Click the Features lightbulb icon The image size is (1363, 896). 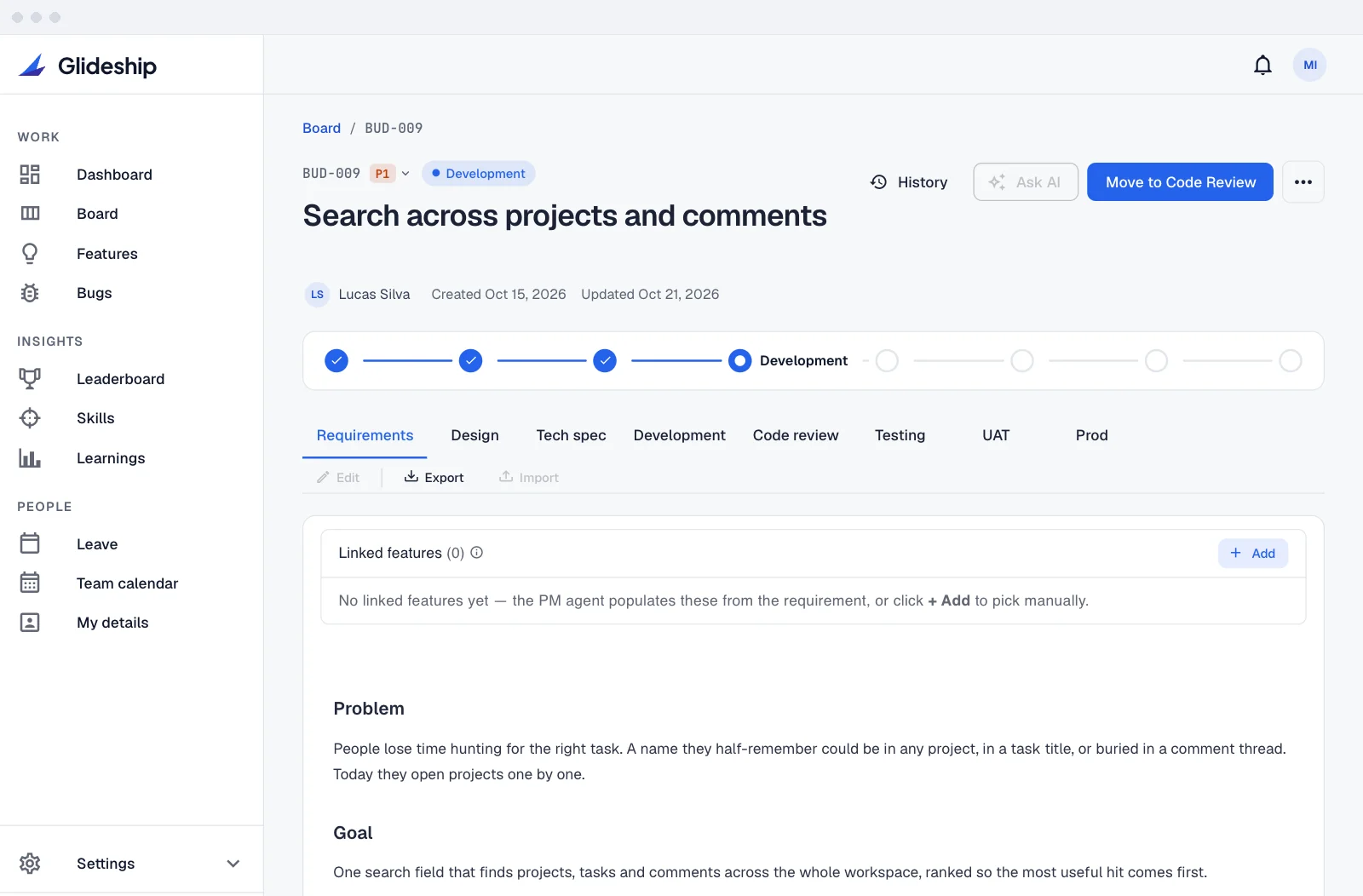tap(30, 254)
